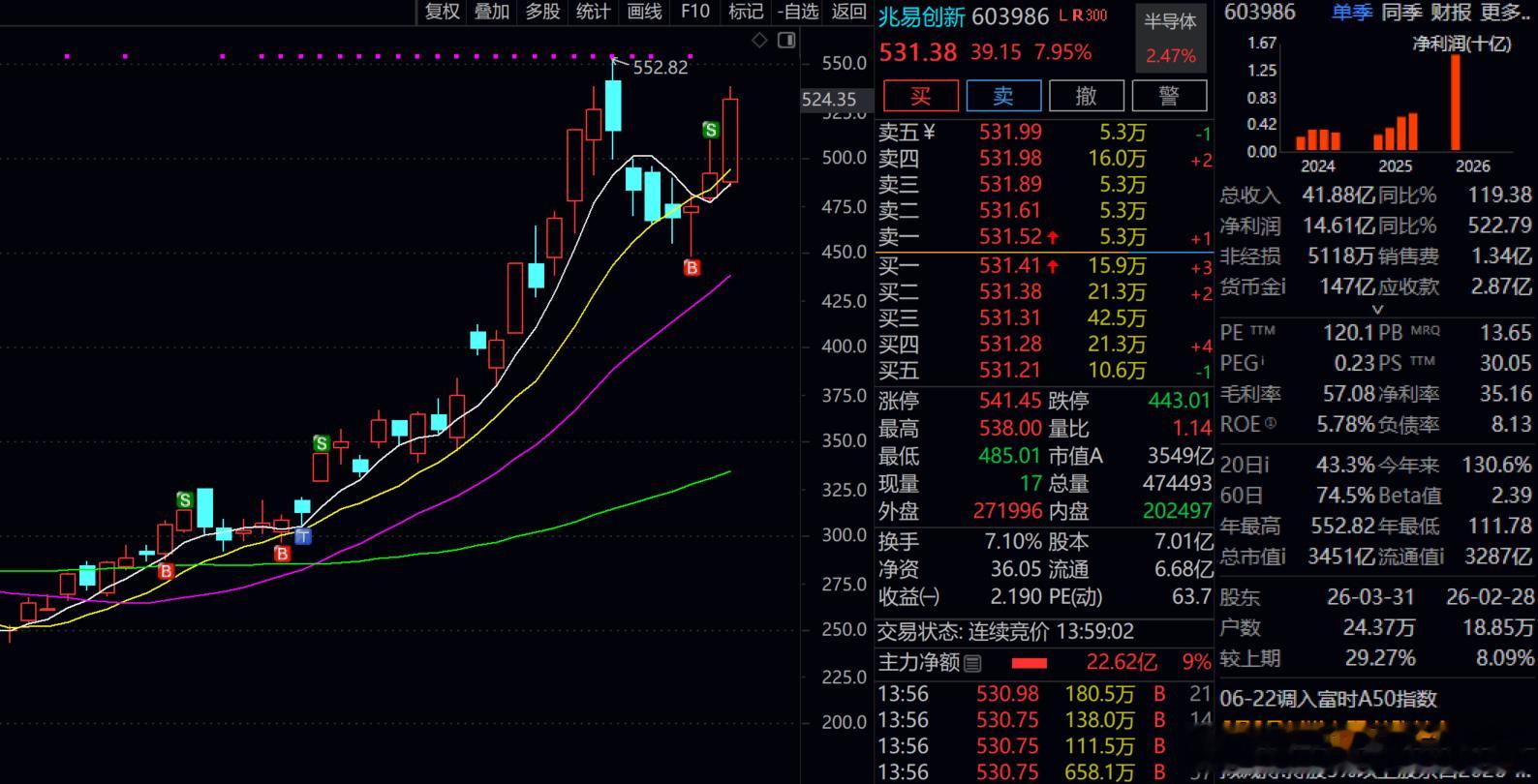Remove stock via the -自选 button
Viewport: 1538px width, 784px height.
click(x=798, y=12)
